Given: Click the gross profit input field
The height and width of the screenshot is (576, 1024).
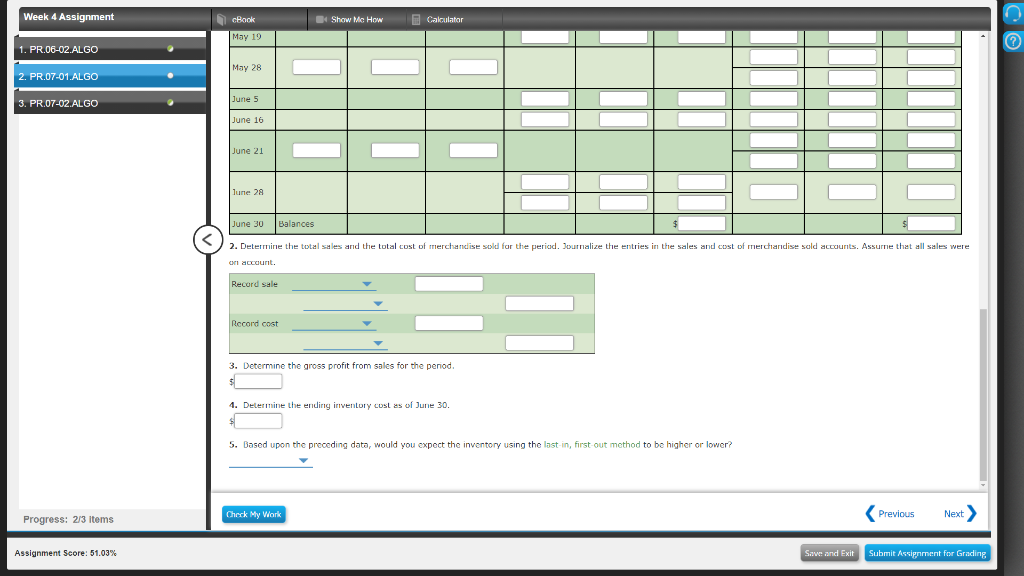Looking at the screenshot, I should (258, 381).
